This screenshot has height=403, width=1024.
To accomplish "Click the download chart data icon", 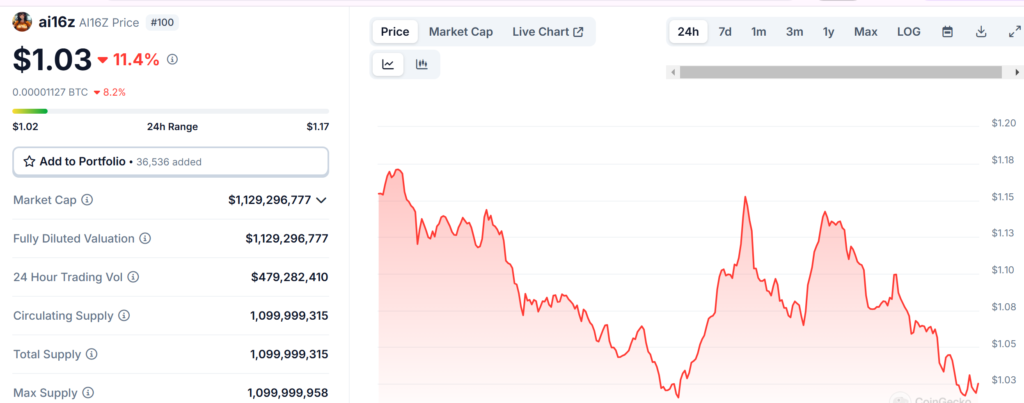I will [x=981, y=32].
